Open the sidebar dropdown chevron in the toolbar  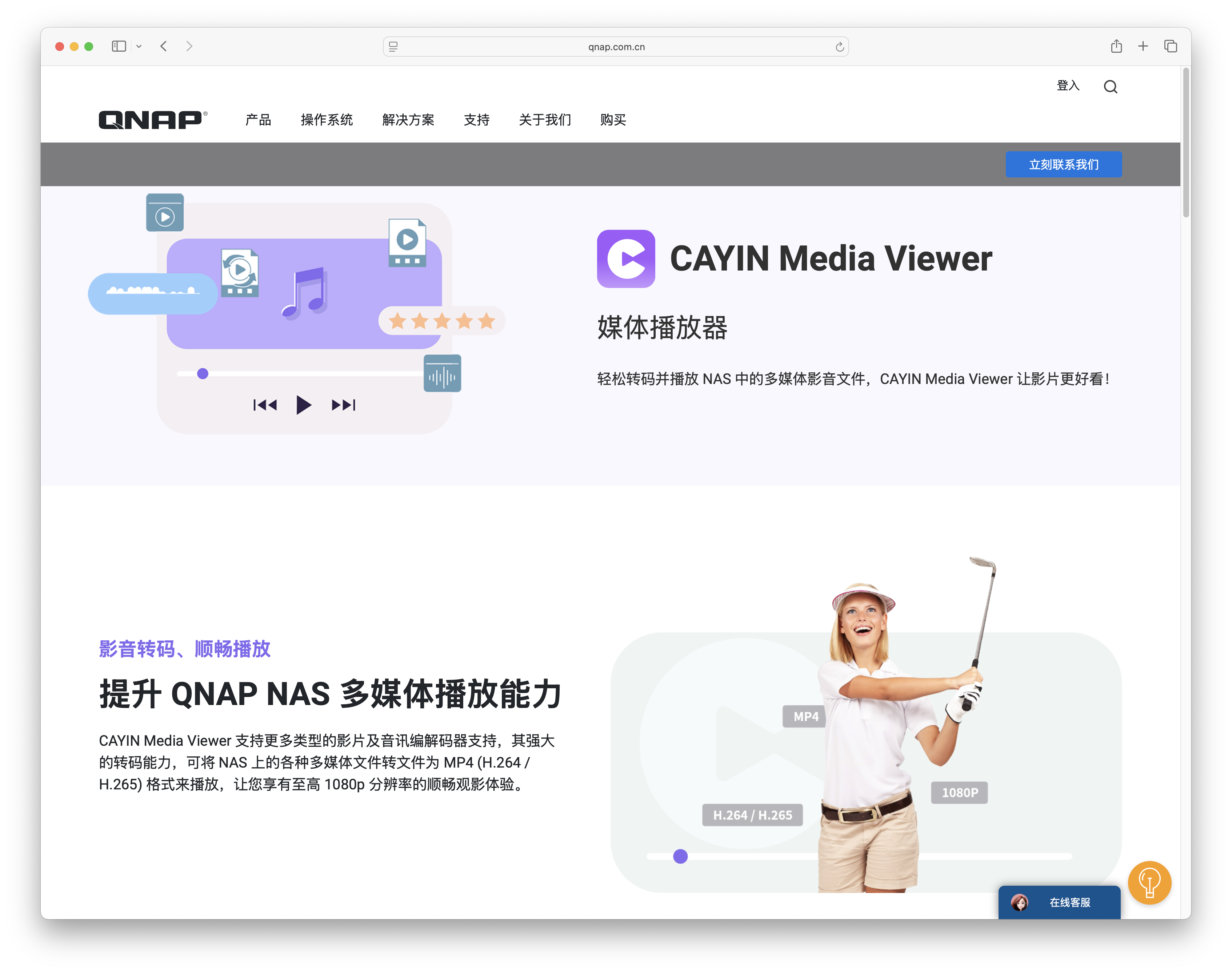139,46
